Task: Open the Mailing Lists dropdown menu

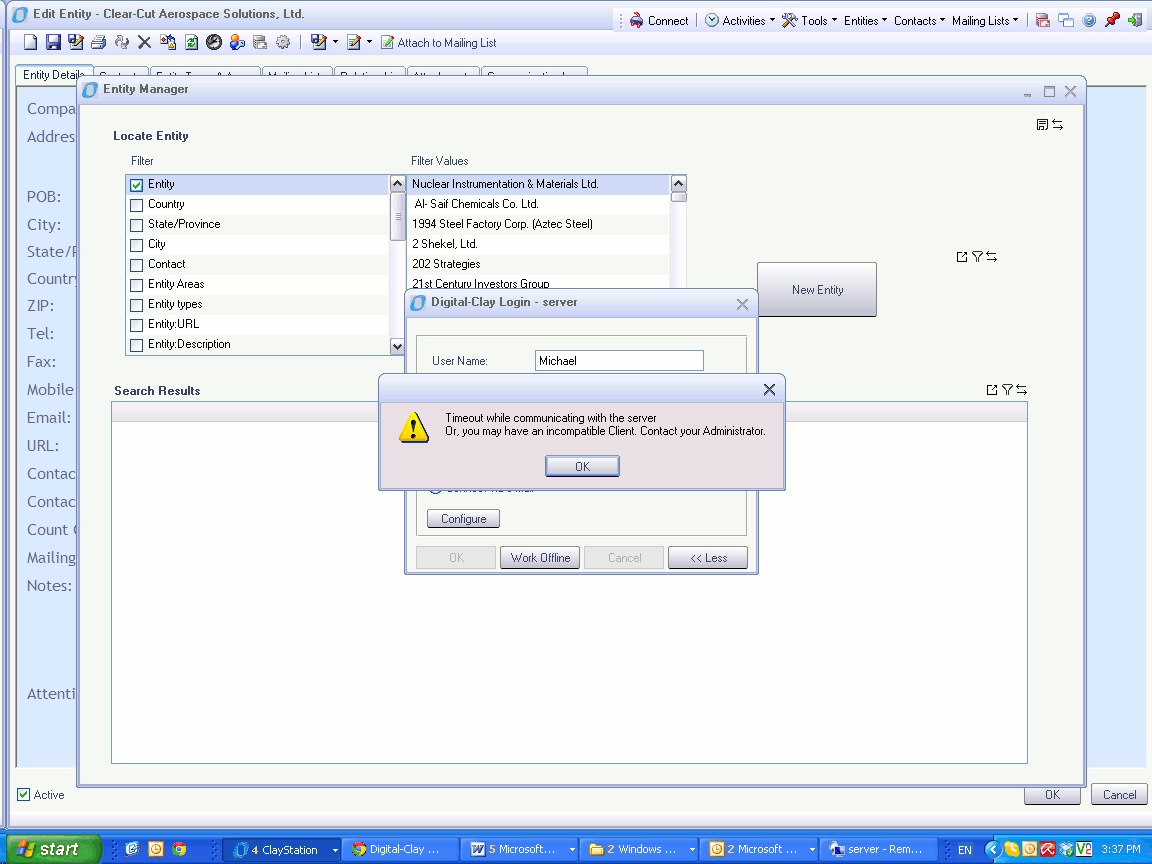Action: [985, 21]
